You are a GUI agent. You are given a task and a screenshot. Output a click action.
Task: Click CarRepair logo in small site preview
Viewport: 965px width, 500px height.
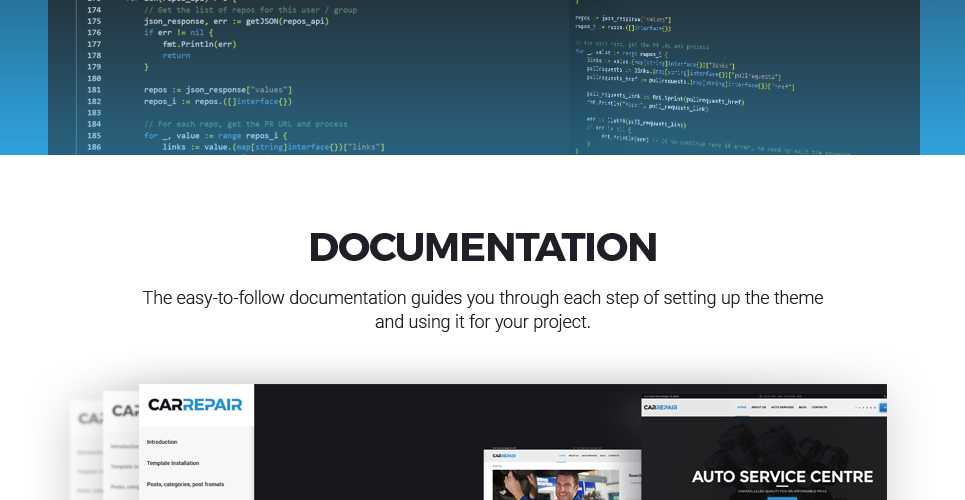[x=504, y=456]
